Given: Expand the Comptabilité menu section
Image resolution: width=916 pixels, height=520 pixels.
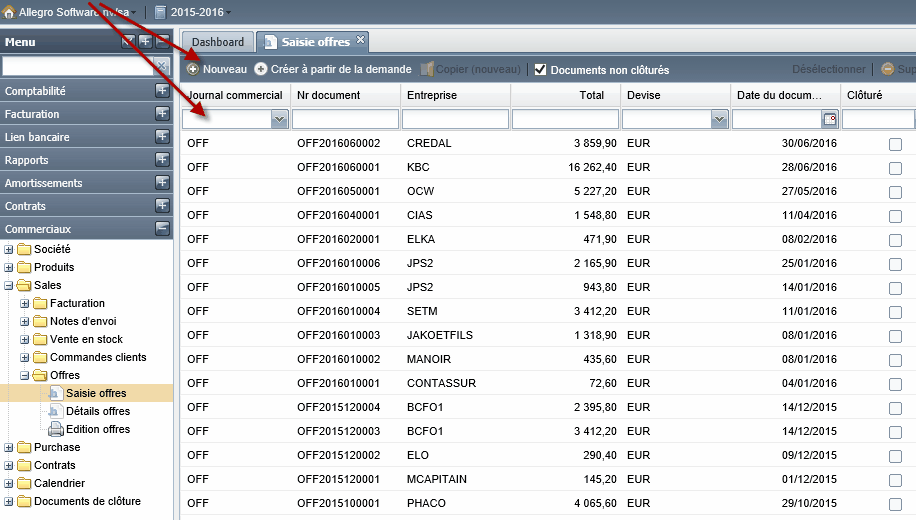Looking at the screenshot, I should coord(162,91).
